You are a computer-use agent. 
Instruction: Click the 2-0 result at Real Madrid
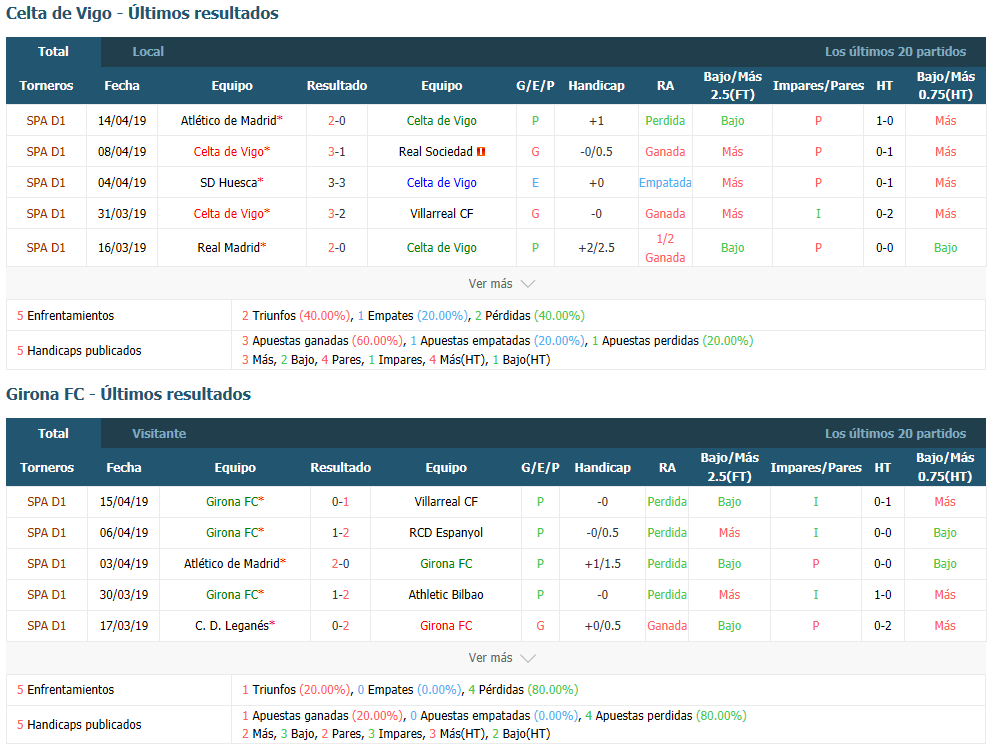pos(337,248)
